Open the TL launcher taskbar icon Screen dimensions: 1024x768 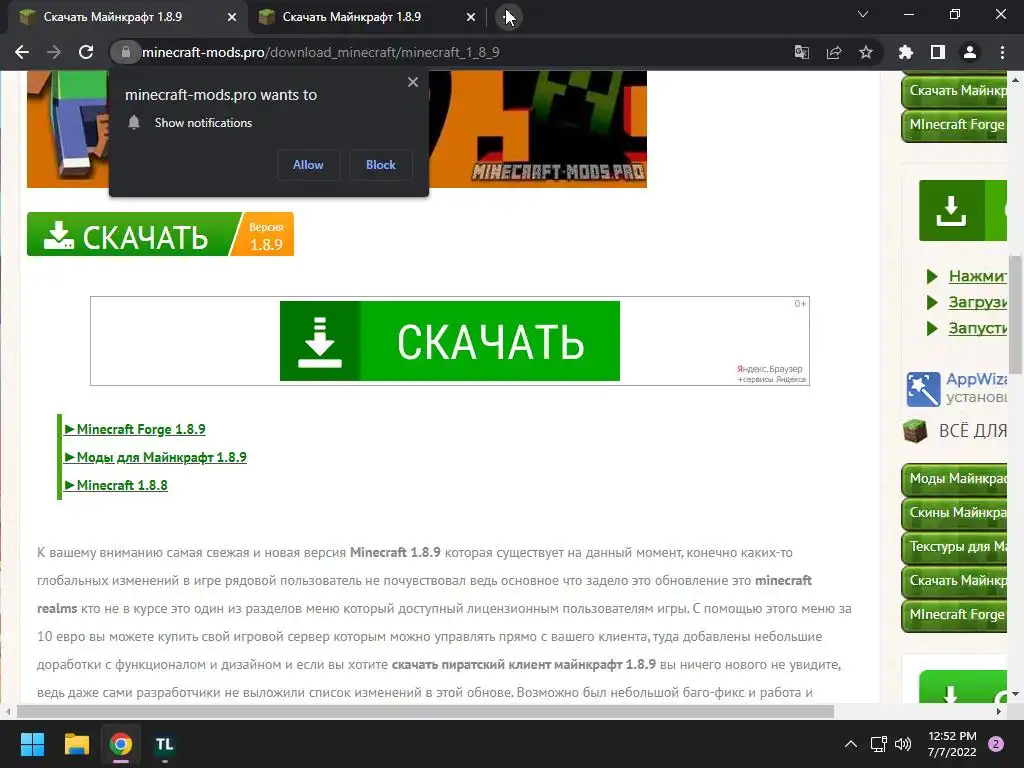coord(165,744)
